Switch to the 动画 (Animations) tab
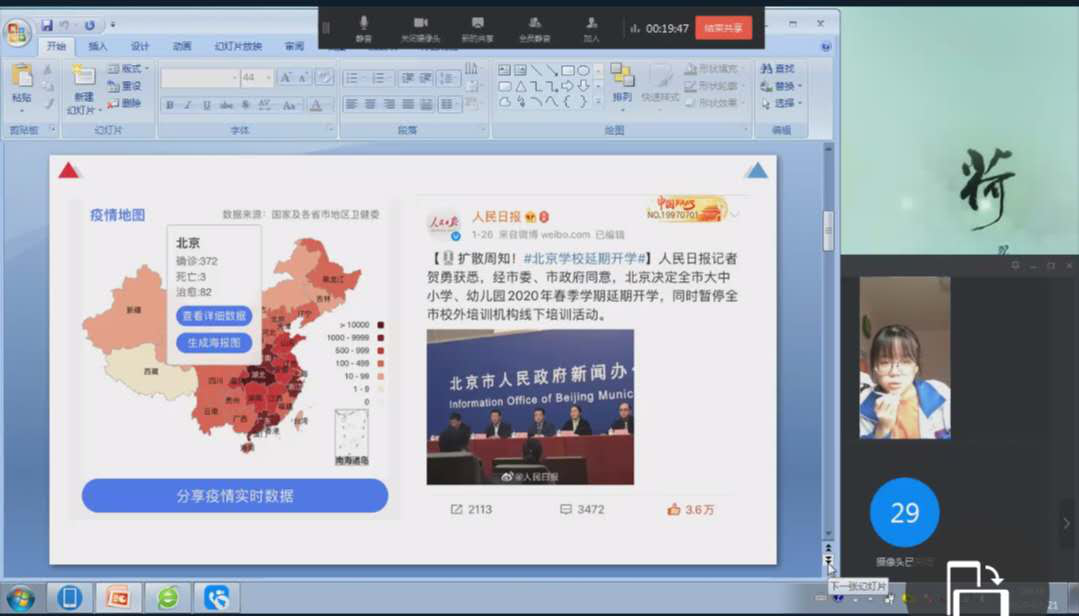The image size is (1079, 616). click(182, 46)
